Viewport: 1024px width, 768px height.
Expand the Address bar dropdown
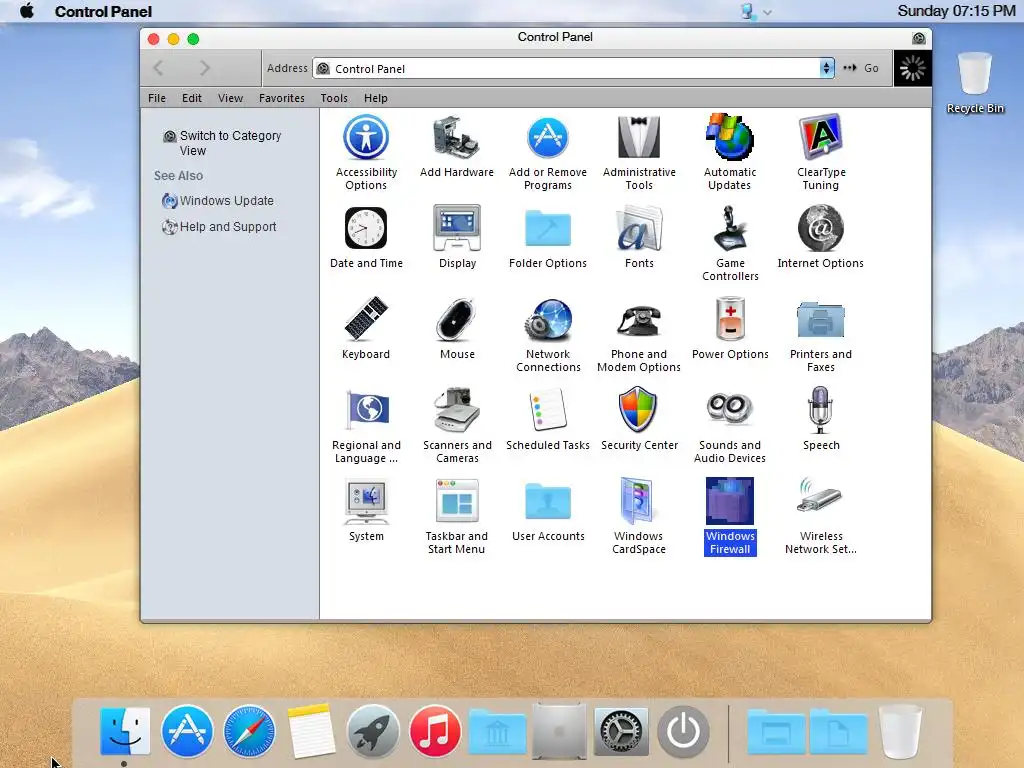coord(827,68)
